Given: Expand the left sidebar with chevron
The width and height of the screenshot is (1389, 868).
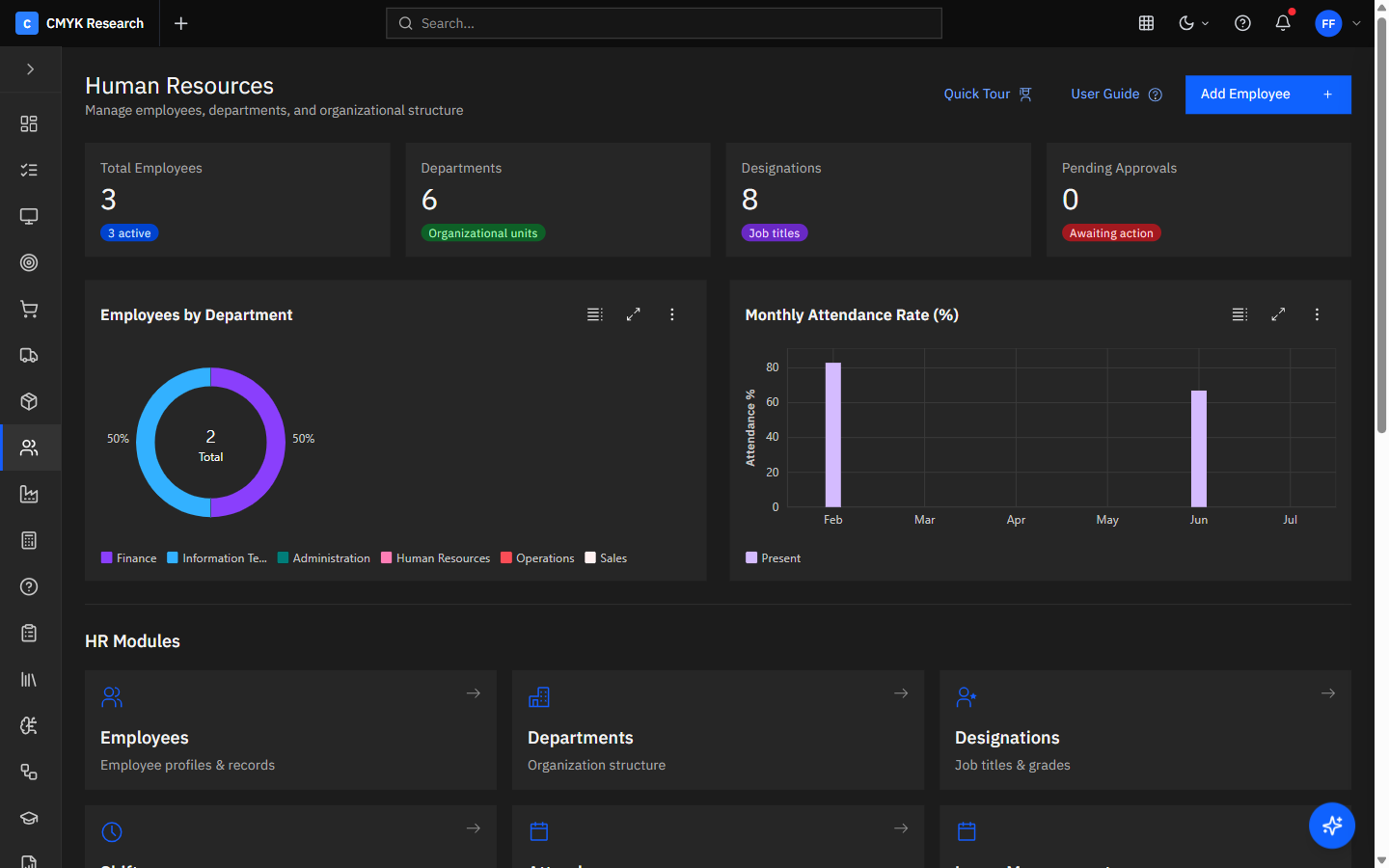Looking at the screenshot, I should [30, 69].
